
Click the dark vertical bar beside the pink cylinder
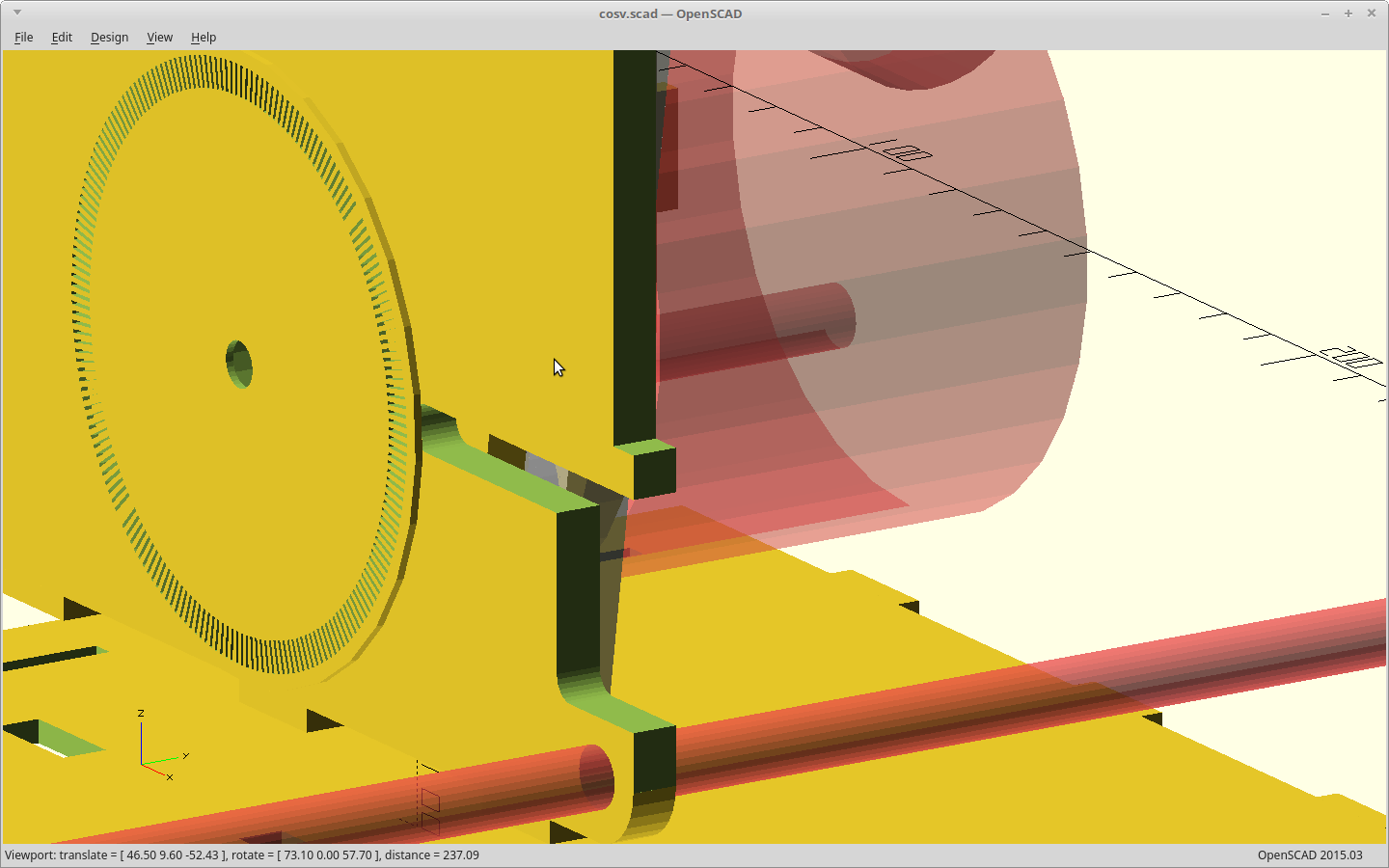pyautogui.click(x=634, y=241)
